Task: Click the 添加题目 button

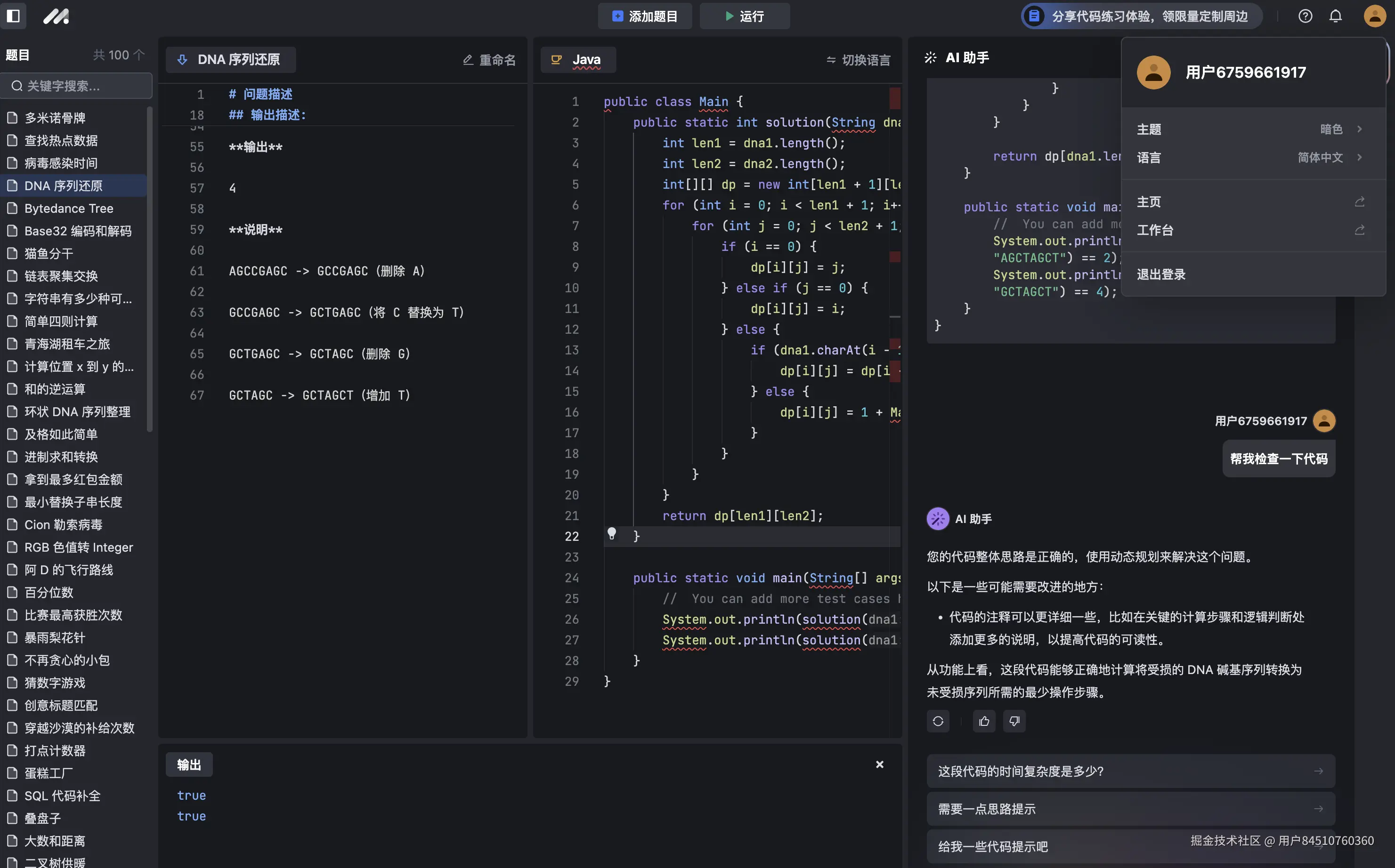Action: pos(644,16)
